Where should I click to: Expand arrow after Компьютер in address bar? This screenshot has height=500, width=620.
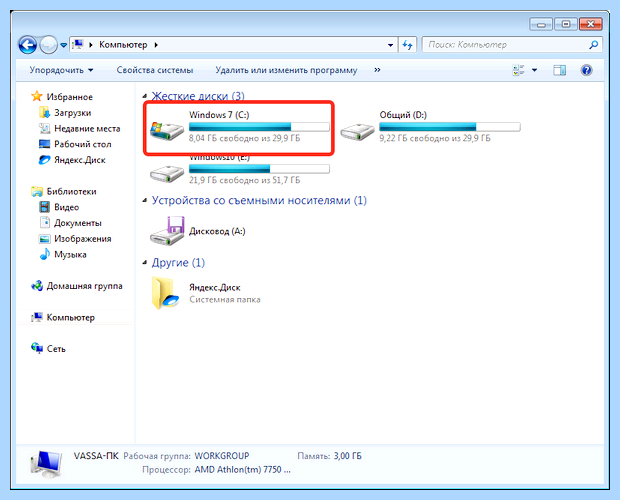[x=156, y=45]
